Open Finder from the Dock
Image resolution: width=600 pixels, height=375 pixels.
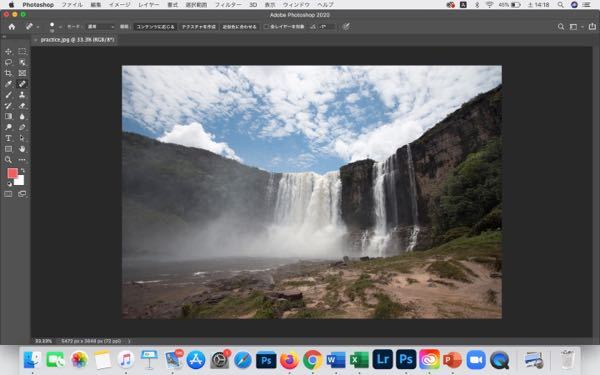tap(33, 360)
